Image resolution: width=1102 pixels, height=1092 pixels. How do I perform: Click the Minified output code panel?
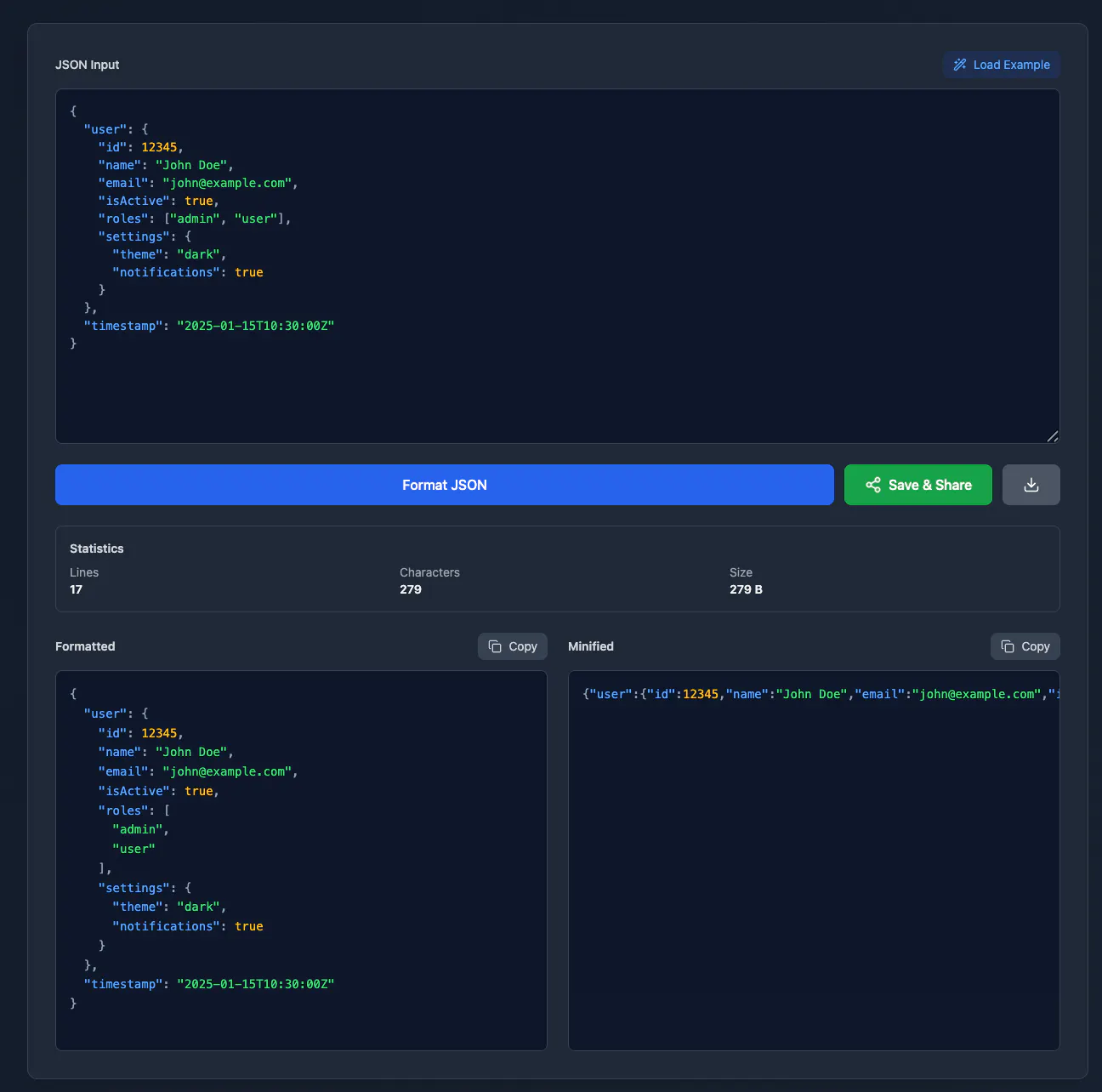[x=814, y=861]
